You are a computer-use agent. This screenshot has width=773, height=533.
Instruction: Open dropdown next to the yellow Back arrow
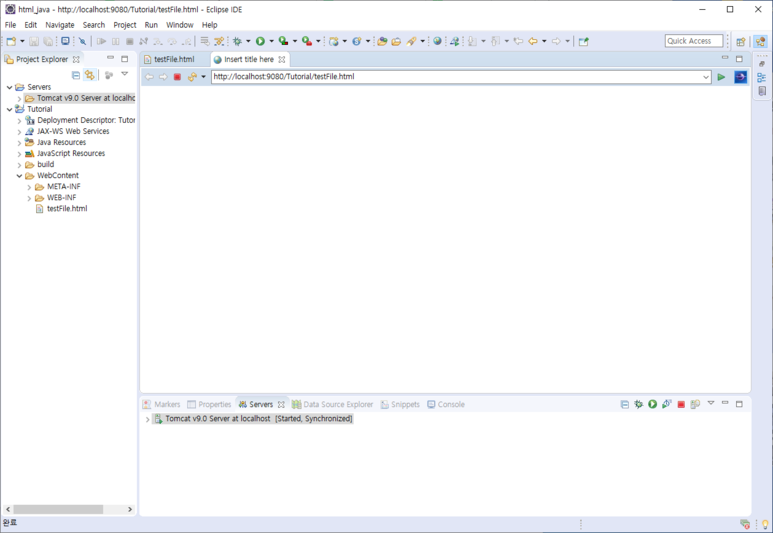(x=544, y=41)
